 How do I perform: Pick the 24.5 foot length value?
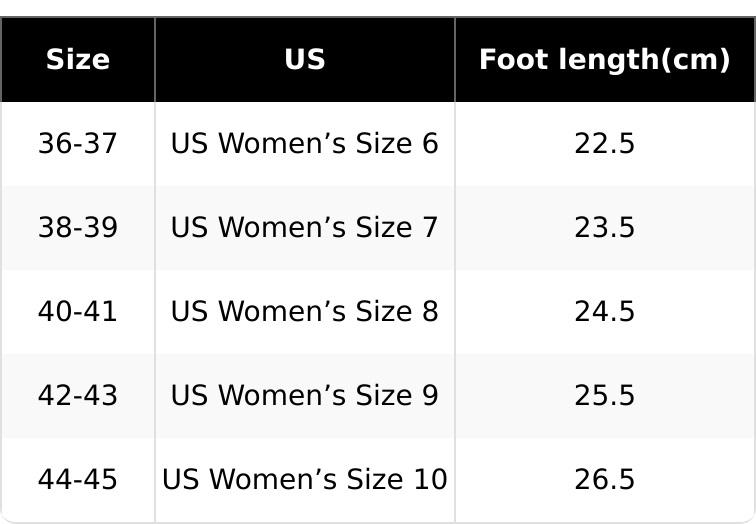click(x=604, y=312)
